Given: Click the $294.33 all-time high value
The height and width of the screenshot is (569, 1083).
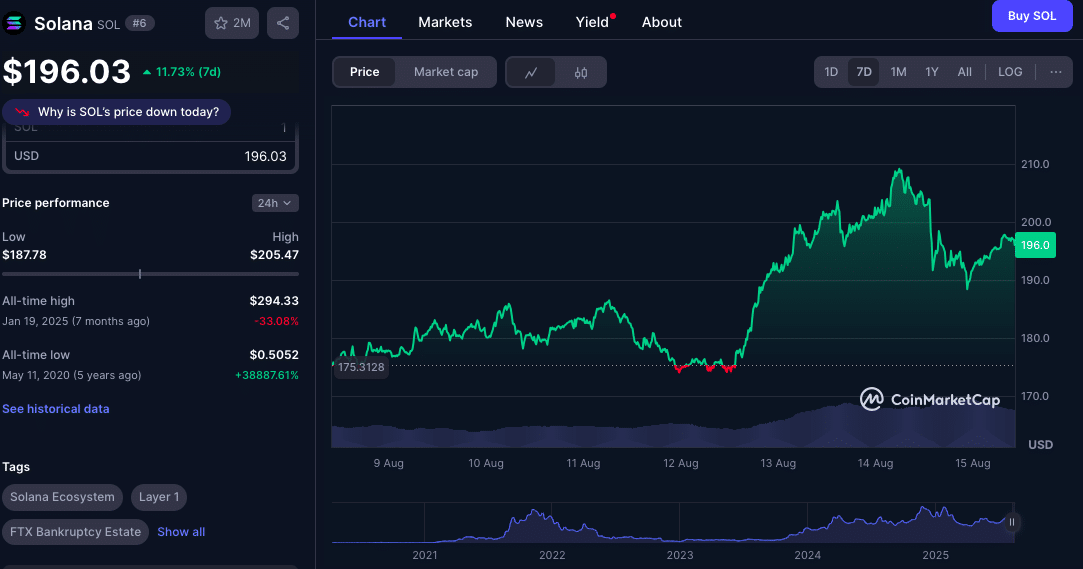Looking at the screenshot, I should pos(274,301).
